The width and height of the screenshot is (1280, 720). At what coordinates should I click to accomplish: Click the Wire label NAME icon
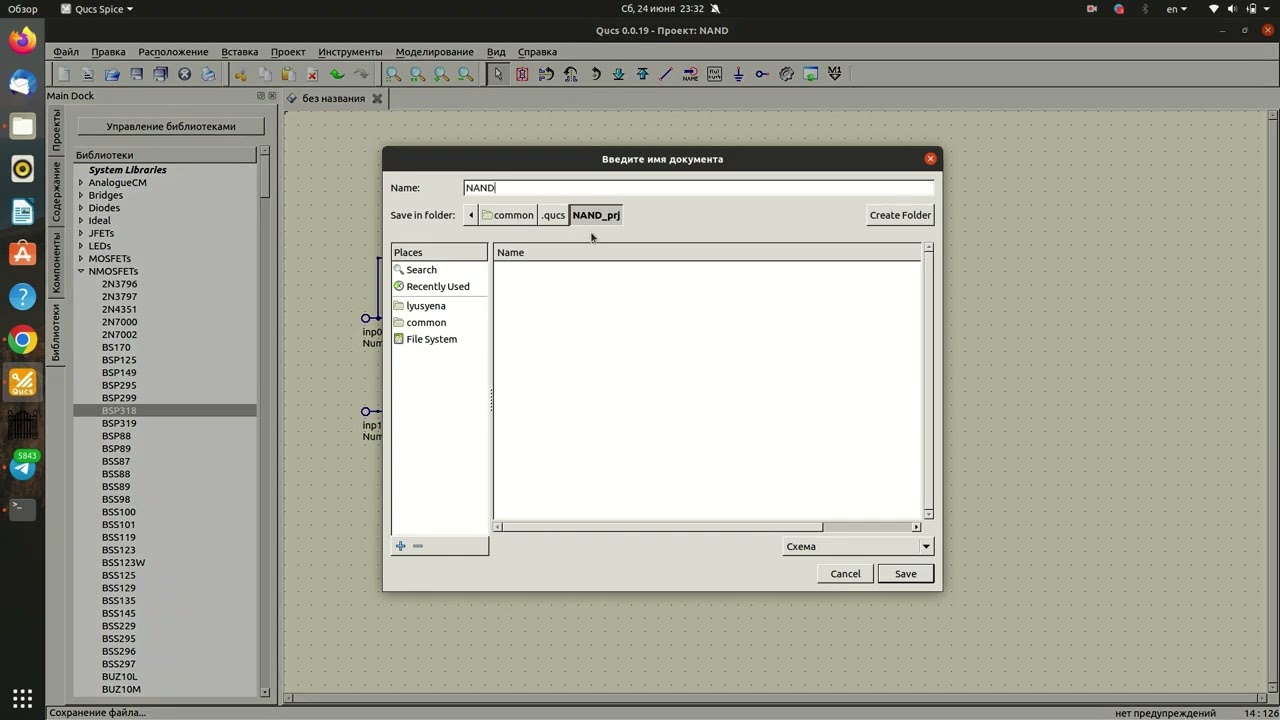(690, 74)
